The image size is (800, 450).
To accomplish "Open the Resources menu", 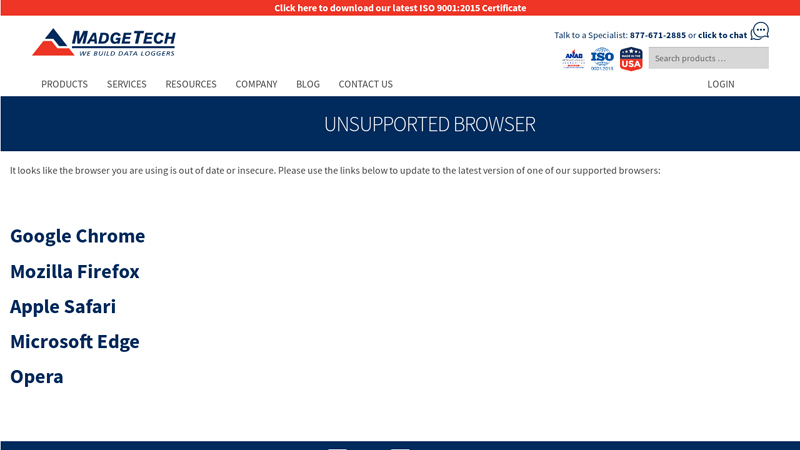I will 191,84.
